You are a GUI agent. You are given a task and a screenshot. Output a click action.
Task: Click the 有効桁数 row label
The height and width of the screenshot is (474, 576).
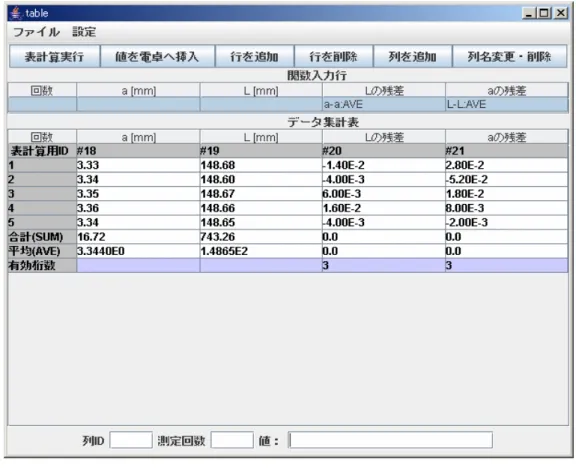pos(42,266)
